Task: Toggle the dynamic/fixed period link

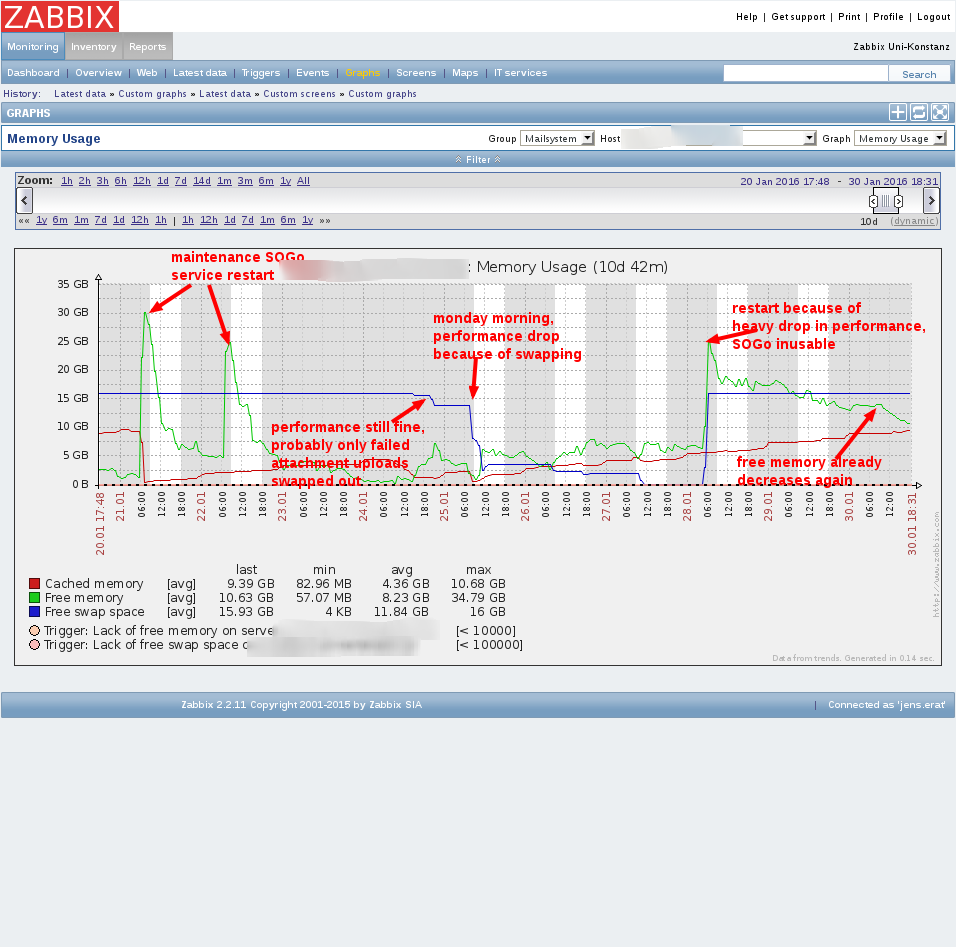Action: tap(914, 221)
